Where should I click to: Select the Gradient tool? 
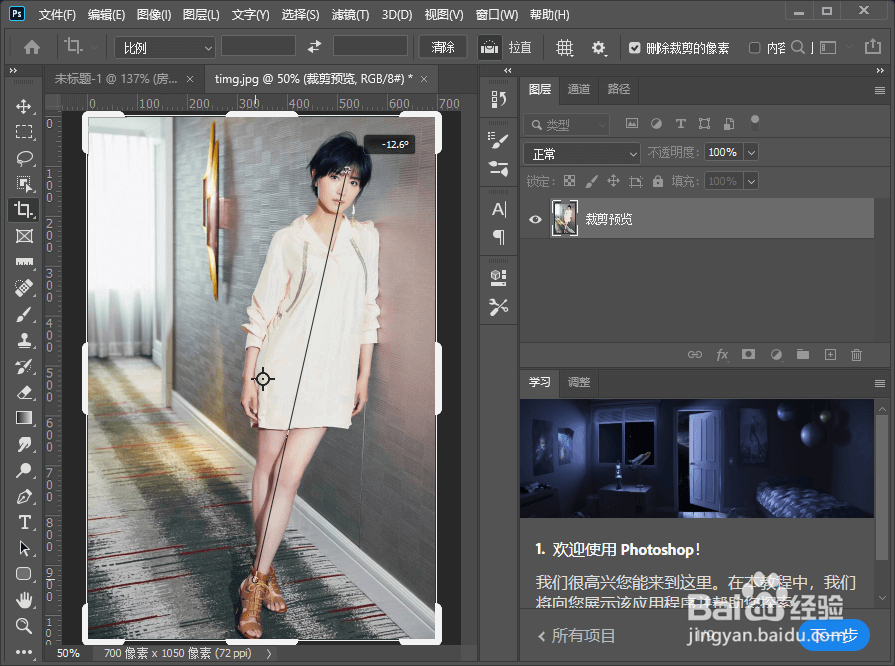pos(23,418)
